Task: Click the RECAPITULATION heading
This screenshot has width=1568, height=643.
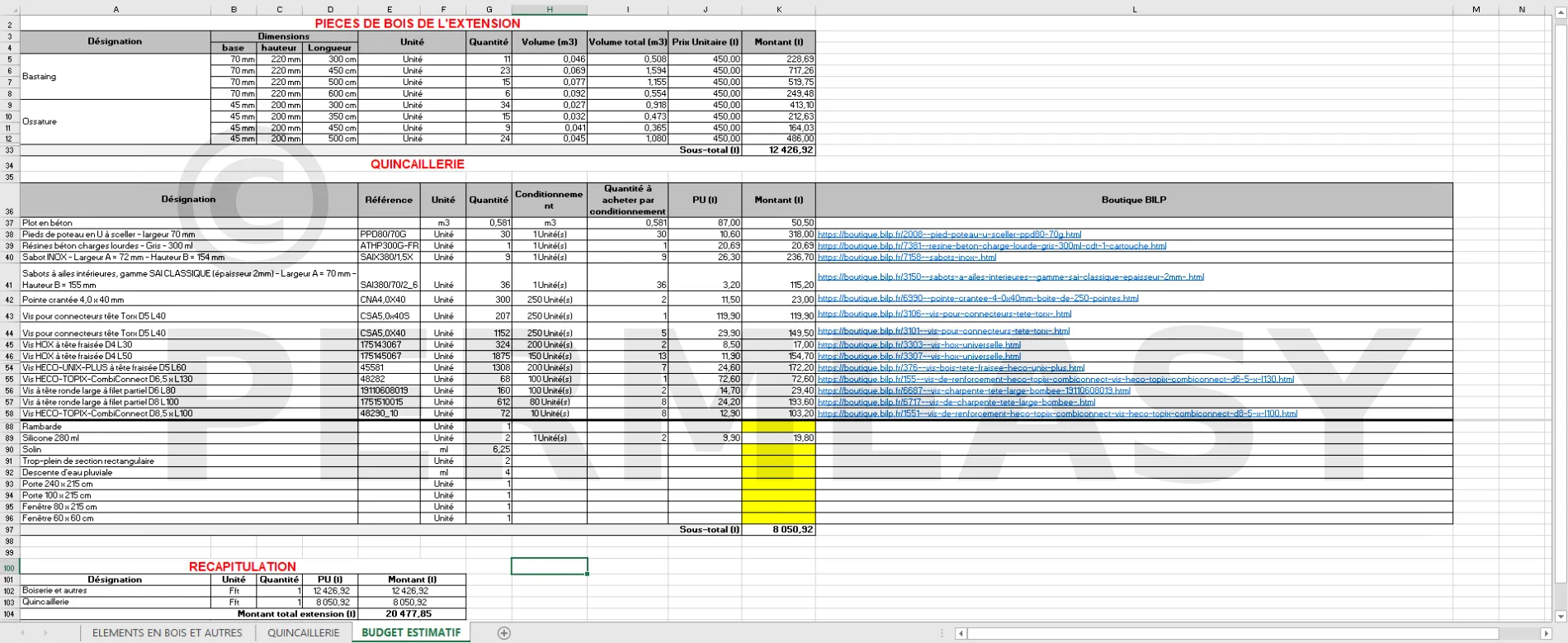Action: pyautogui.click(x=243, y=567)
